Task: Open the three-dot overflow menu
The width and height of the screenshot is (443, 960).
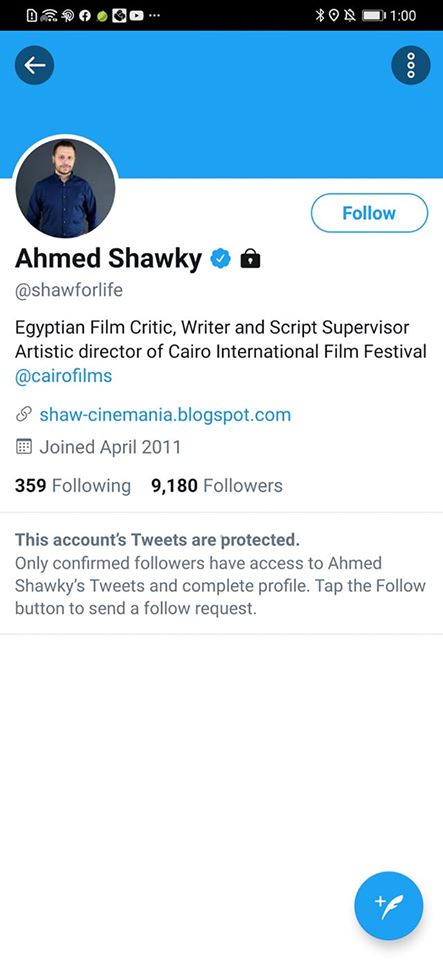Action: coord(411,64)
